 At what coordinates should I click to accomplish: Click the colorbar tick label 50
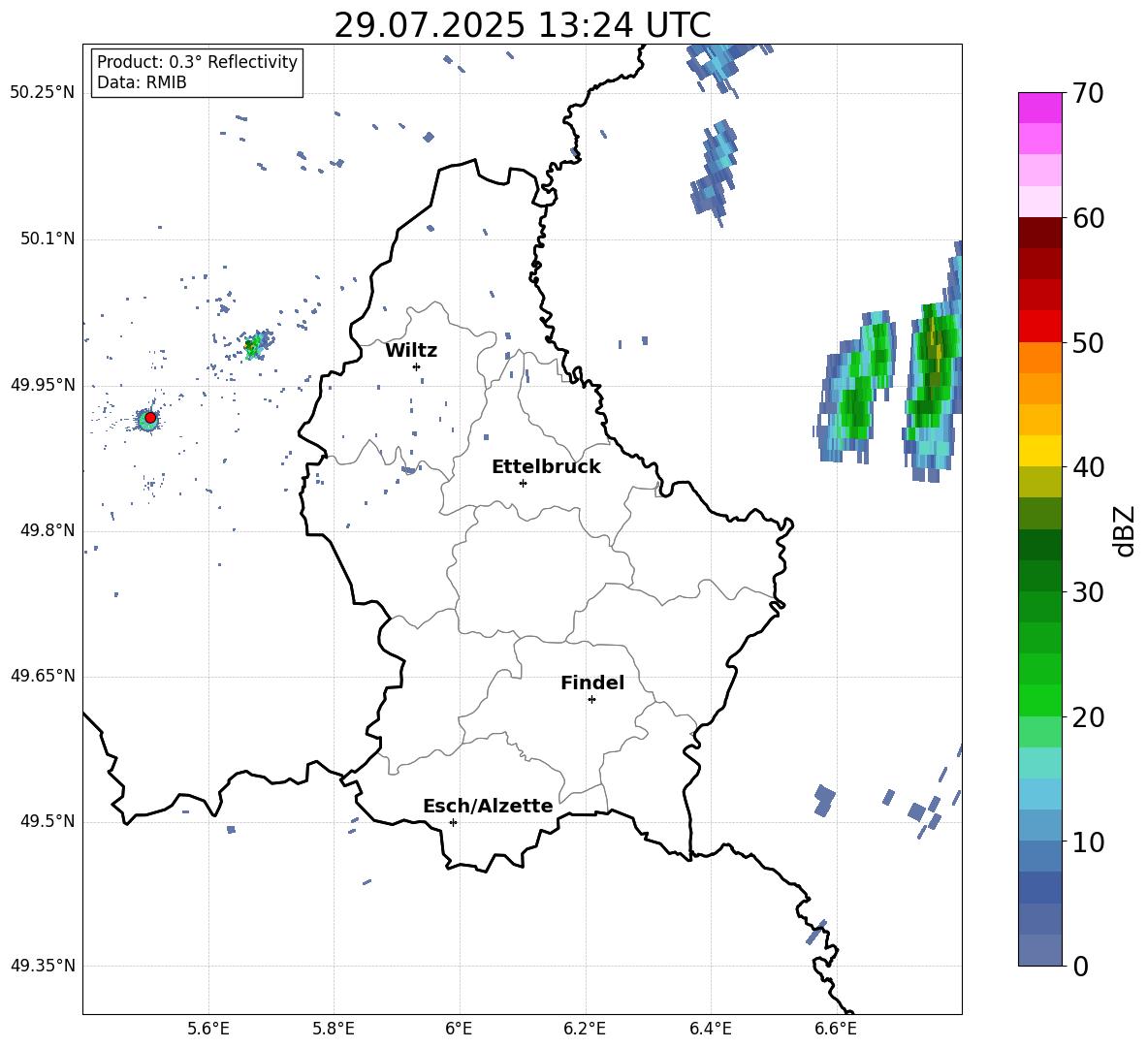click(1087, 343)
